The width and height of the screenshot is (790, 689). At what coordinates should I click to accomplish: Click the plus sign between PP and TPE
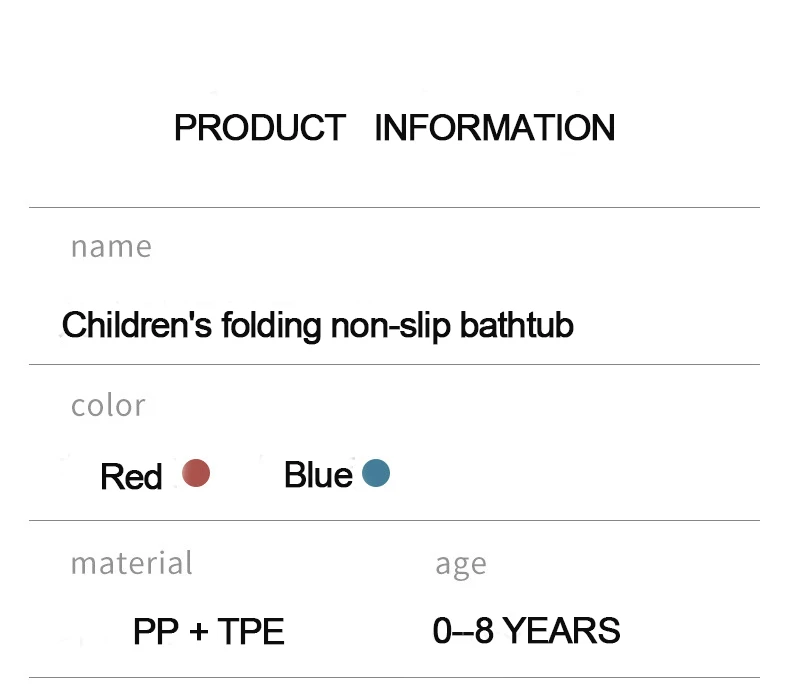pyautogui.click(x=200, y=632)
